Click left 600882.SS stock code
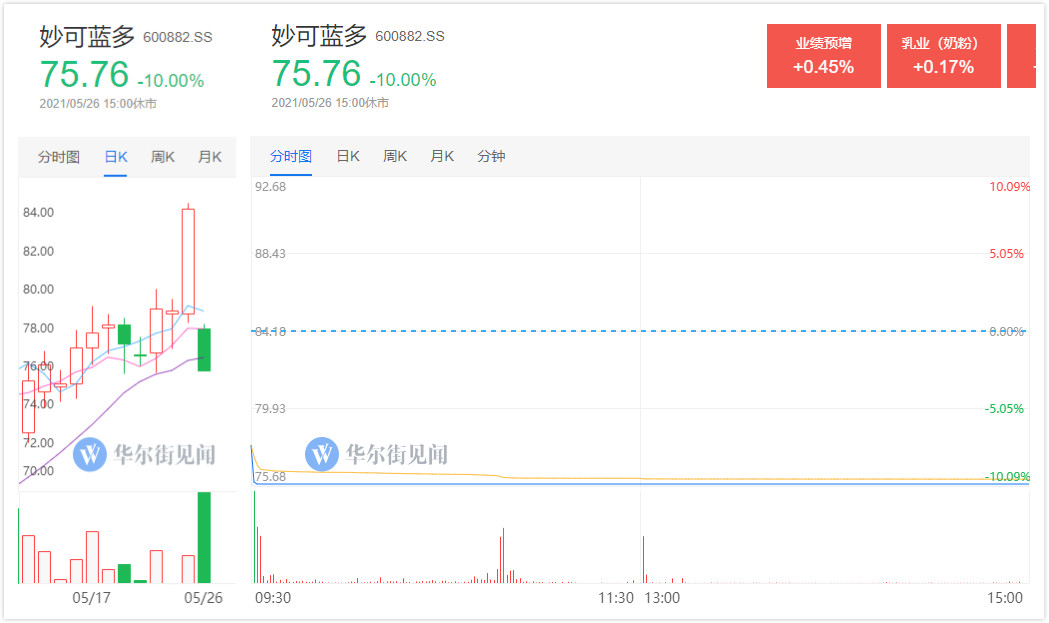The image size is (1049, 623). [x=177, y=37]
